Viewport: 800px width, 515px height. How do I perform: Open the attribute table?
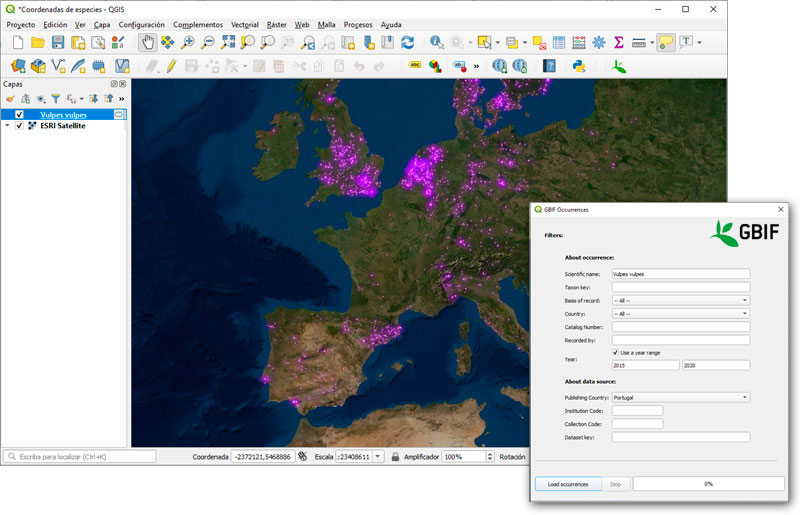point(559,42)
